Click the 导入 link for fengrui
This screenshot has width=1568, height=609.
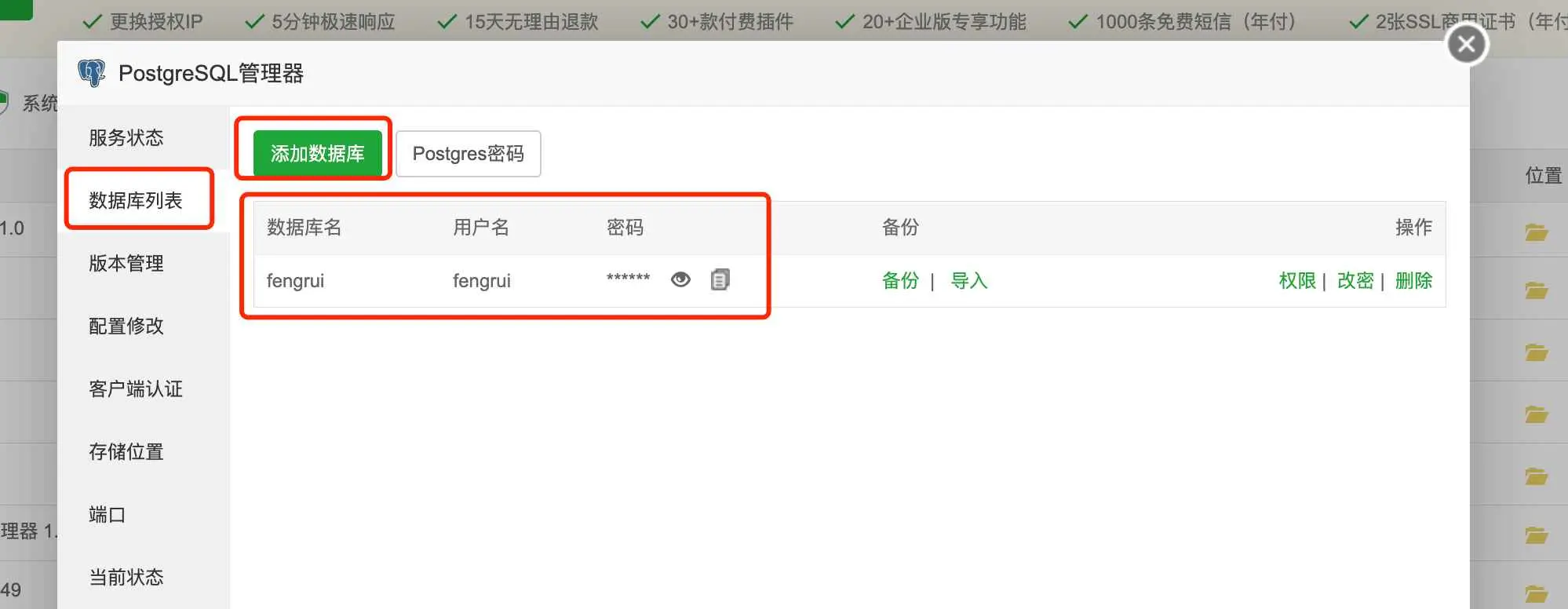pos(968,281)
